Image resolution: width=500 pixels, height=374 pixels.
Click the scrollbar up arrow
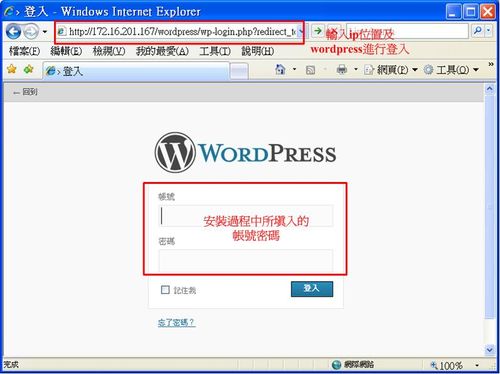pyautogui.click(x=489, y=89)
